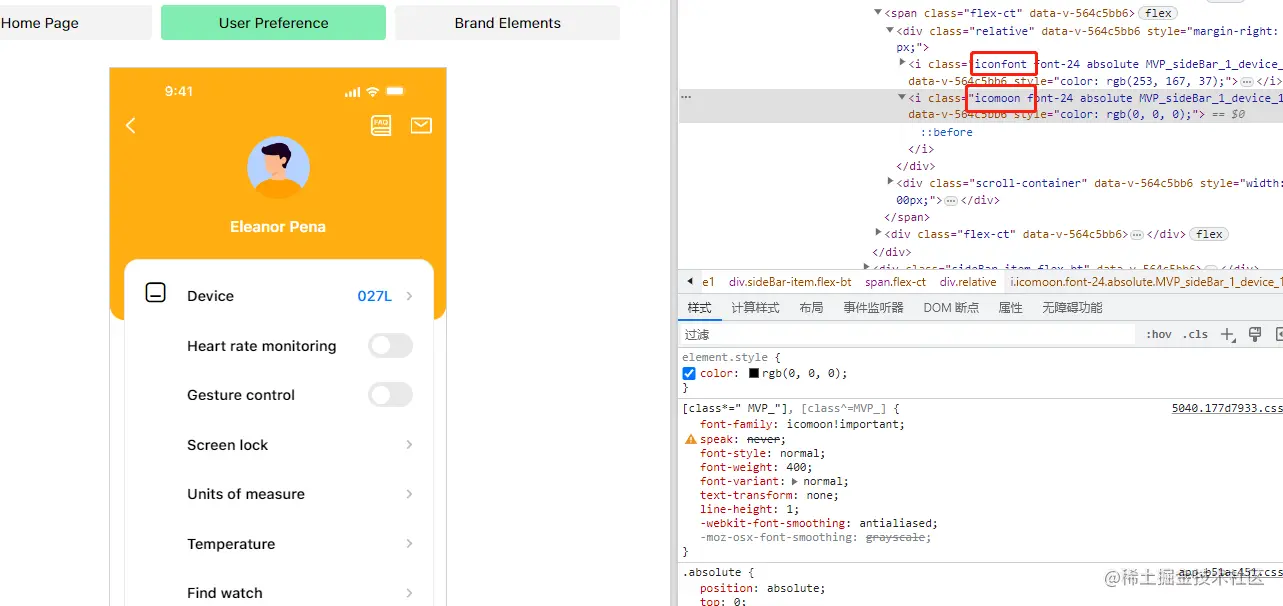
Task: Open Find watch chevron
Action: [x=409, y=593]
